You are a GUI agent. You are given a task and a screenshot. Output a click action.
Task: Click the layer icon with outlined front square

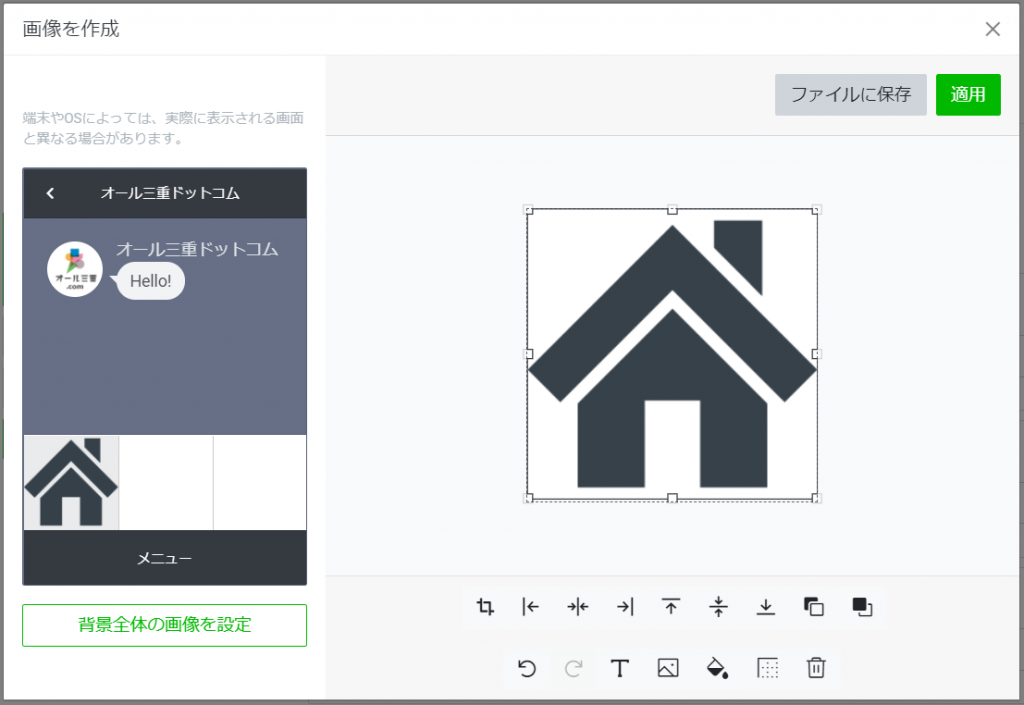(813, 606)
